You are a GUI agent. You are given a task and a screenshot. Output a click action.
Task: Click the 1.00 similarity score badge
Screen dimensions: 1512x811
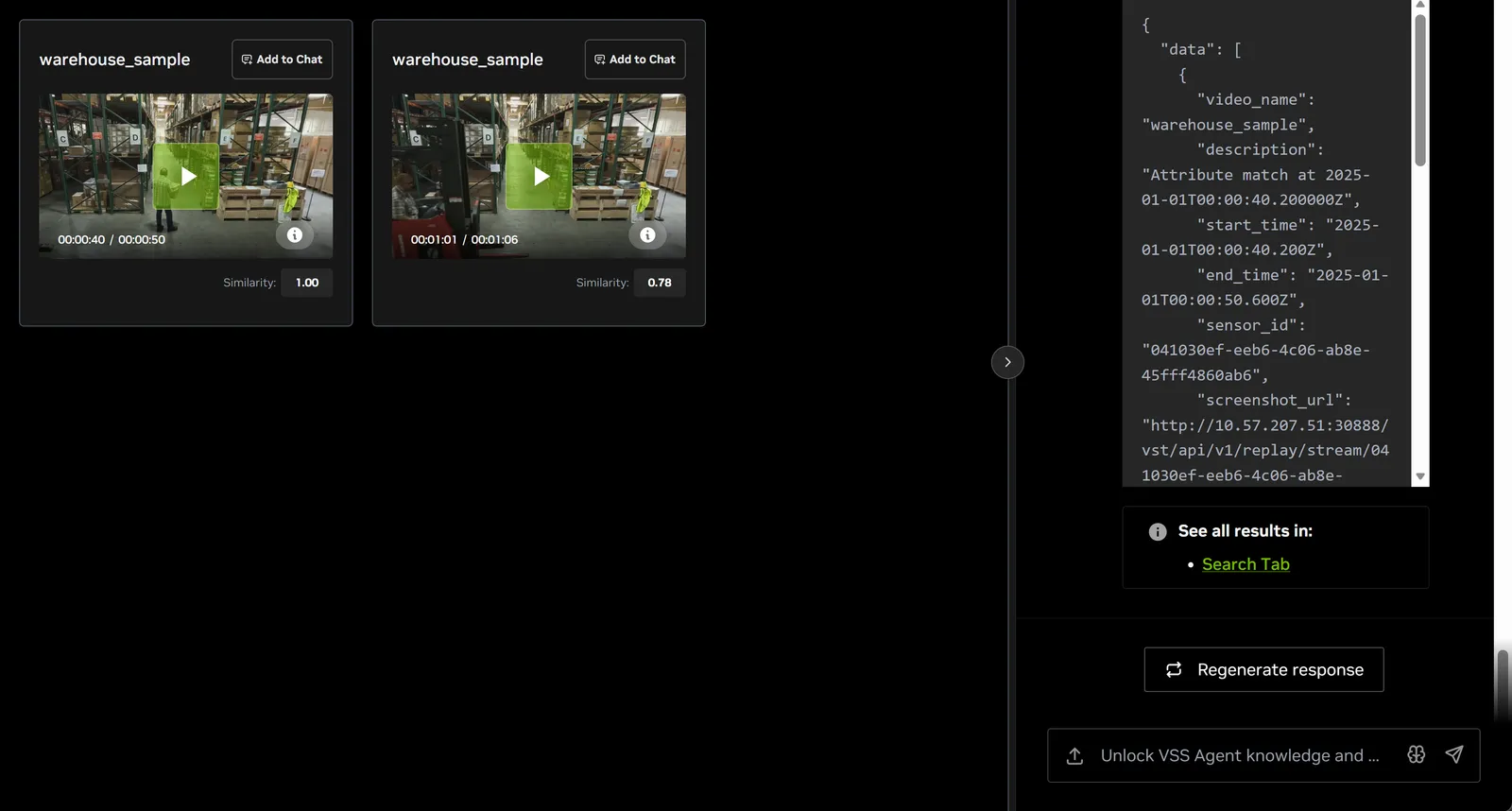(307, 283)
